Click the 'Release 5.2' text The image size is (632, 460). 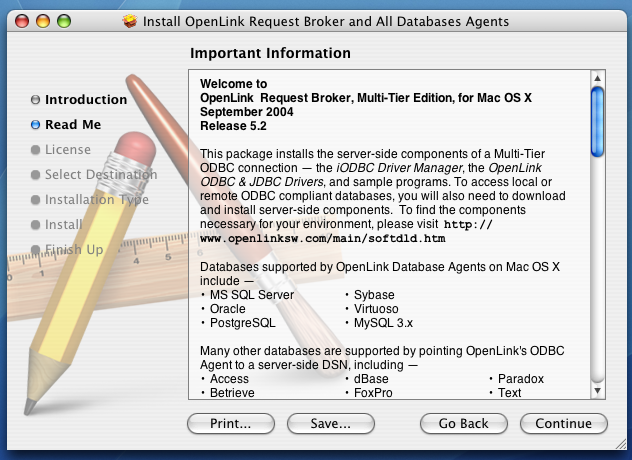[233, 126]
